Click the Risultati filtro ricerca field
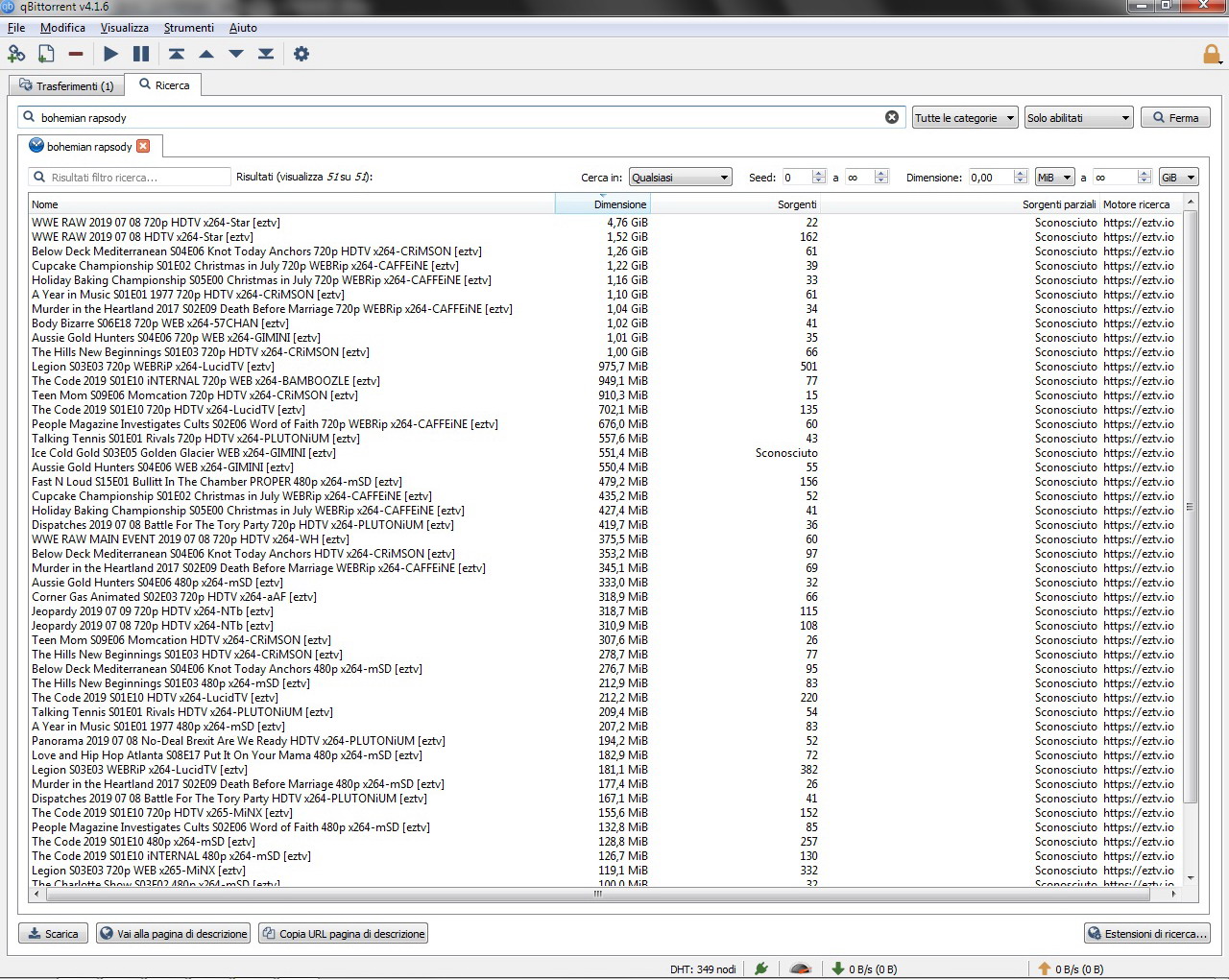The image size is (1229, 980). (x=130, y=178)
